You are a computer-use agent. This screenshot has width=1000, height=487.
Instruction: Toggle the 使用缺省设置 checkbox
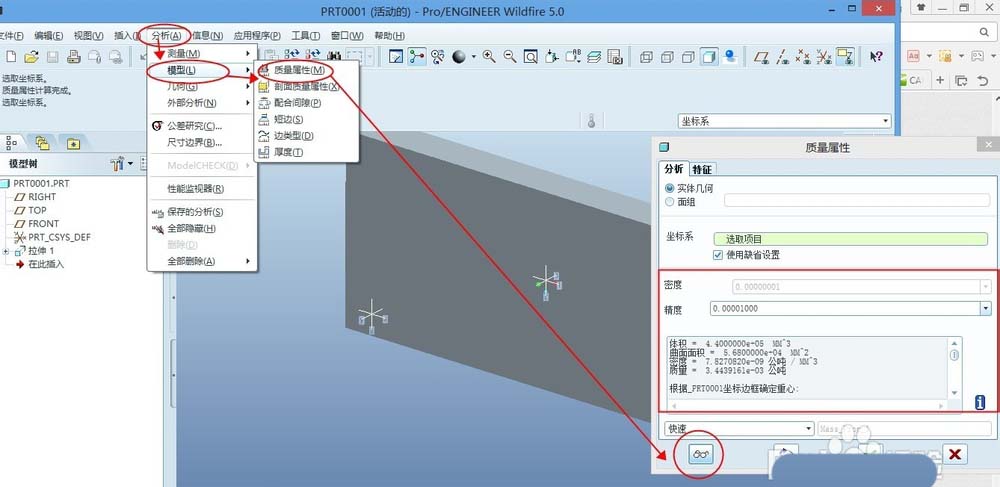coord(718,255)
